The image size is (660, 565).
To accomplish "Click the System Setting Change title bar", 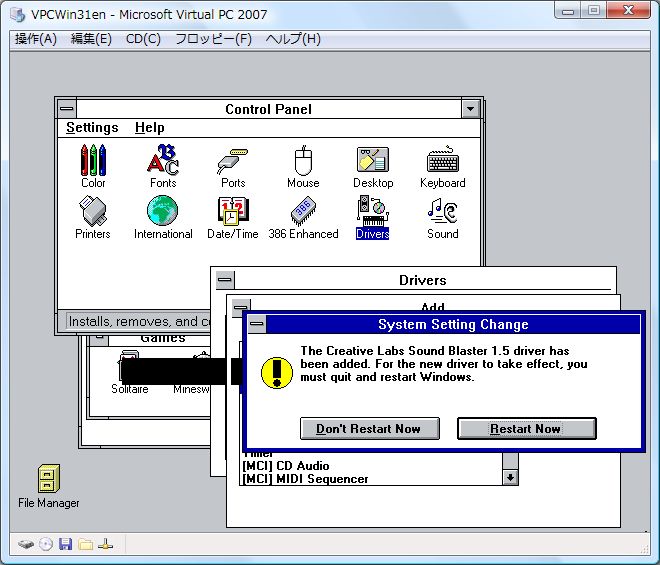I will pyautogui.click(x=453, y=324).
